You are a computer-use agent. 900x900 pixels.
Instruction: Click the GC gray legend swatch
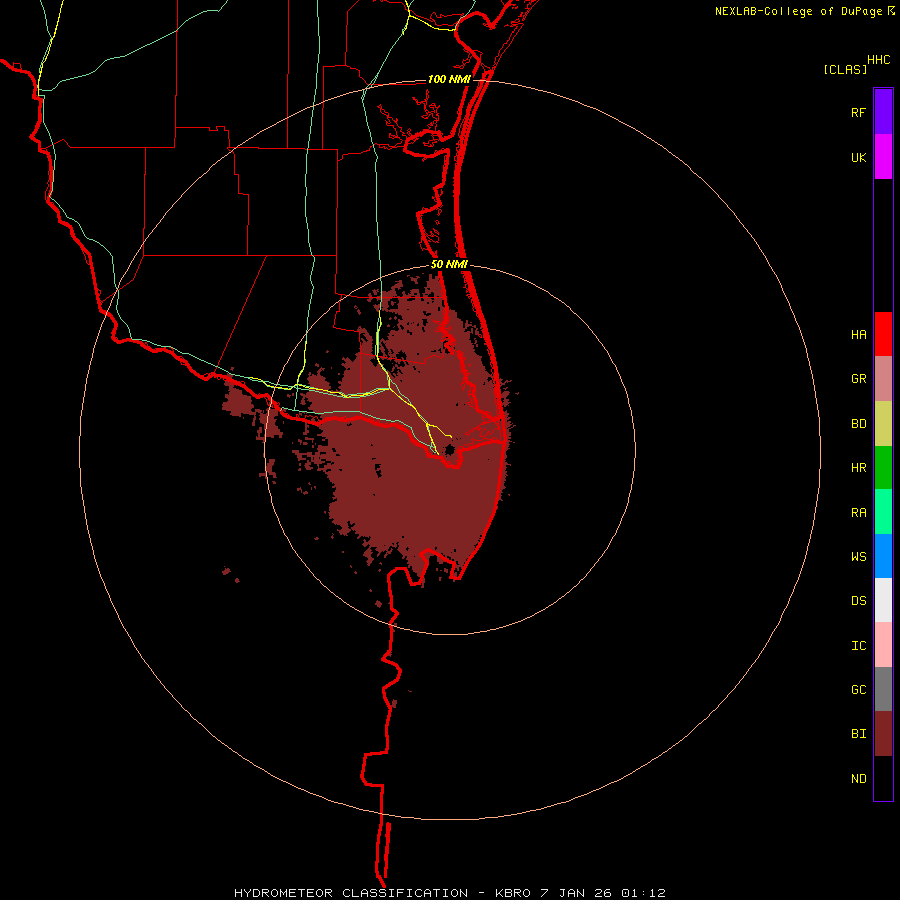pos(883,689)
